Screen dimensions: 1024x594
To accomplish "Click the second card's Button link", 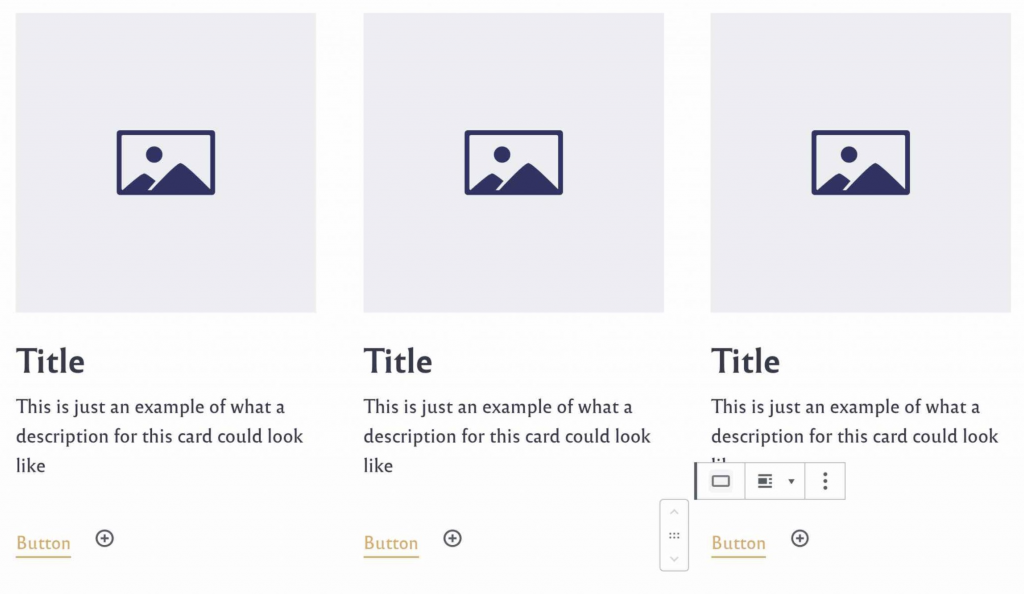I will (391, 544).
